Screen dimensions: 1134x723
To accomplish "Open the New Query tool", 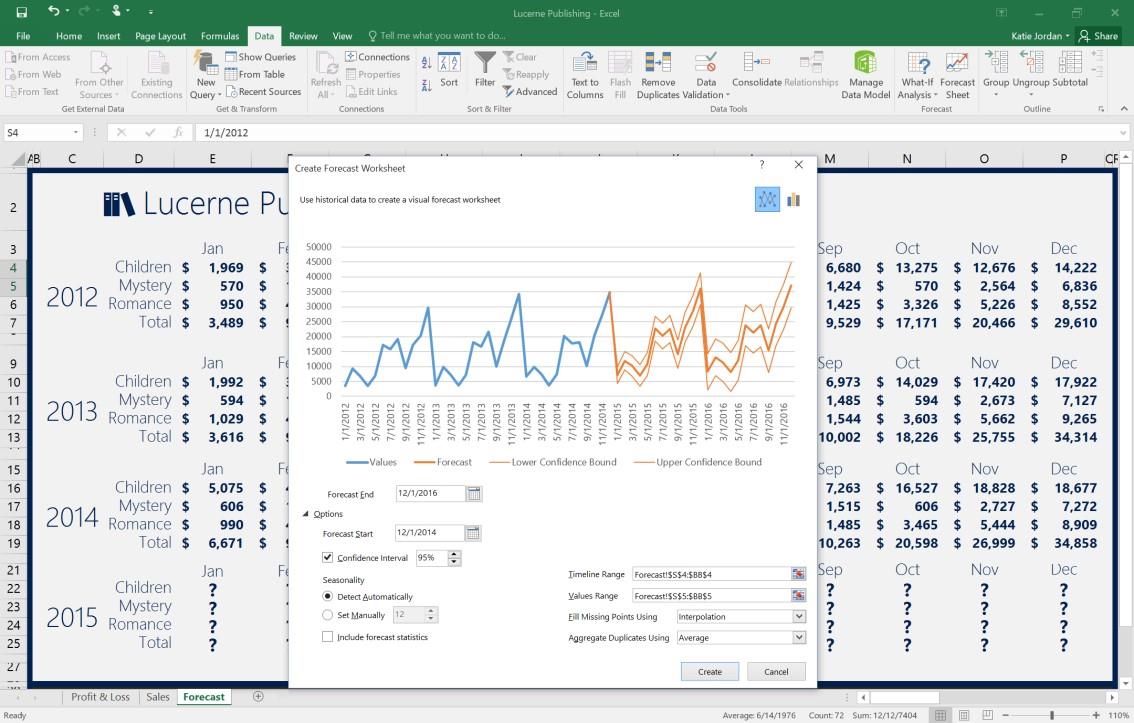I will (205, 75).
